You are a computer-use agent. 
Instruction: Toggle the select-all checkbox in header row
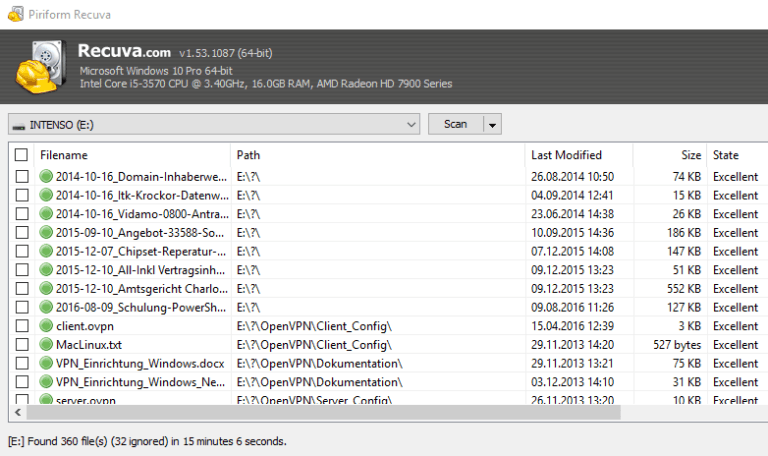(x=21, y=155)
